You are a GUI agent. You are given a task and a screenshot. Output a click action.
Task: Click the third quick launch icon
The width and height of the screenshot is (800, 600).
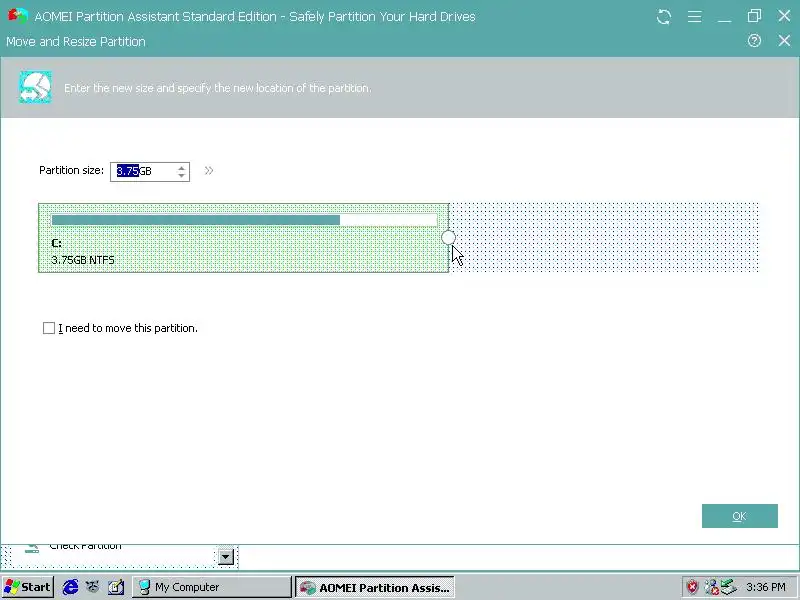[116, 587]
